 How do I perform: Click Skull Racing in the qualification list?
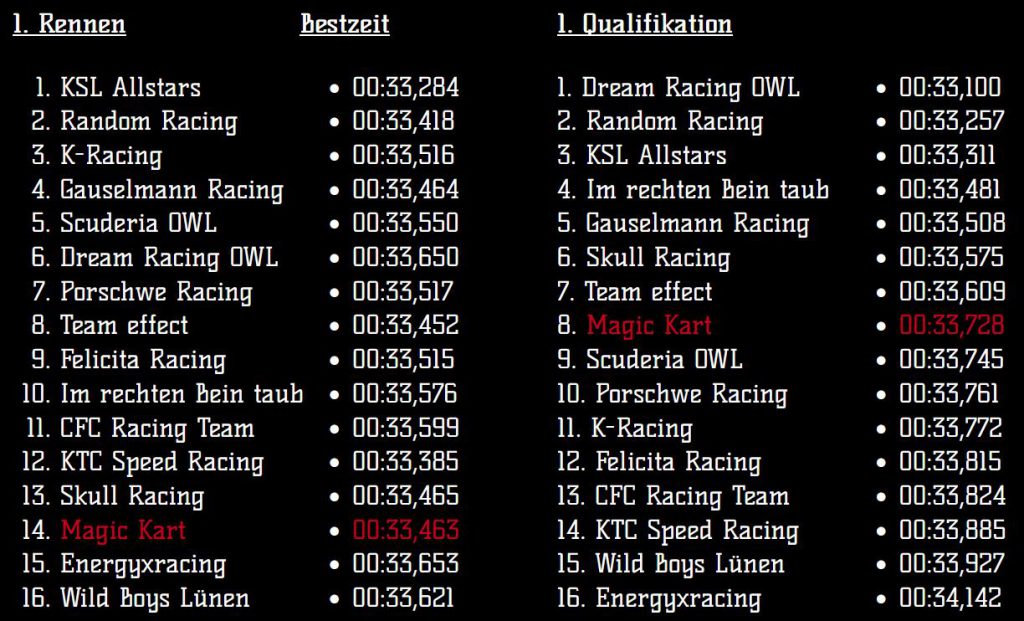(x=658, y=257)
